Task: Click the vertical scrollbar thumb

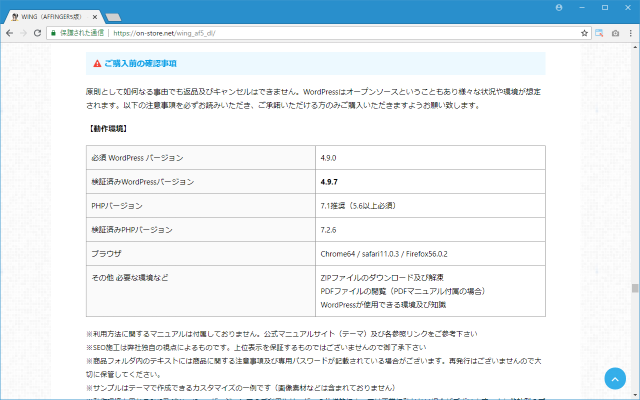Action: click(635, 289)
